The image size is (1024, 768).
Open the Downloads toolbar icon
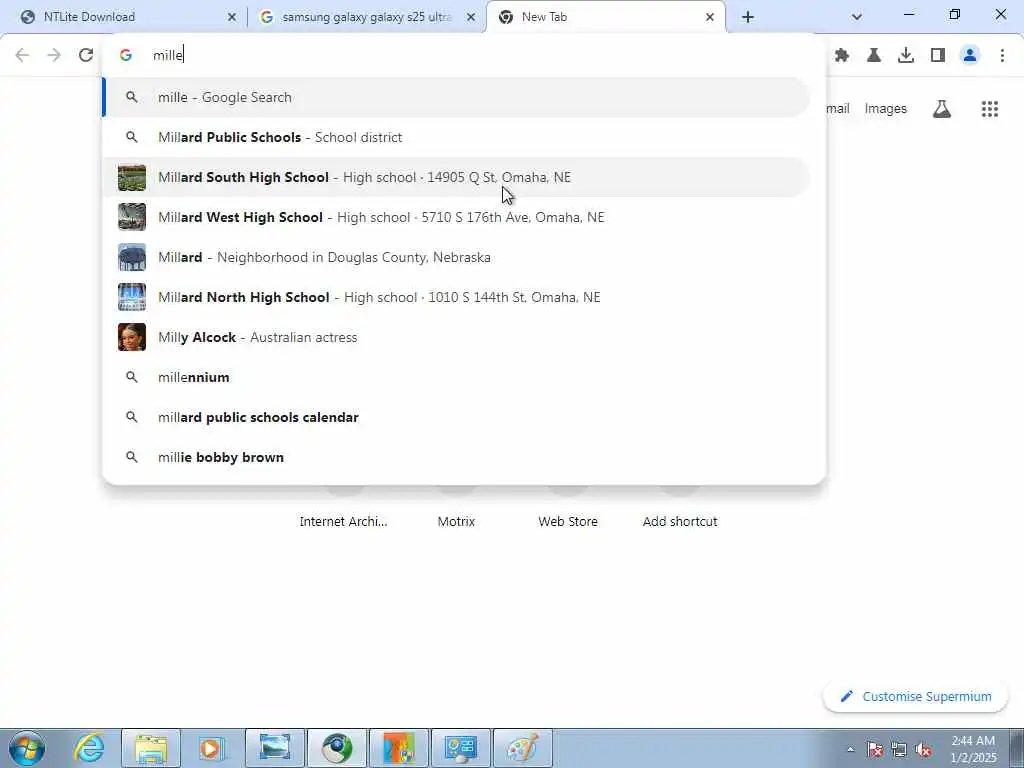(906, 56)
